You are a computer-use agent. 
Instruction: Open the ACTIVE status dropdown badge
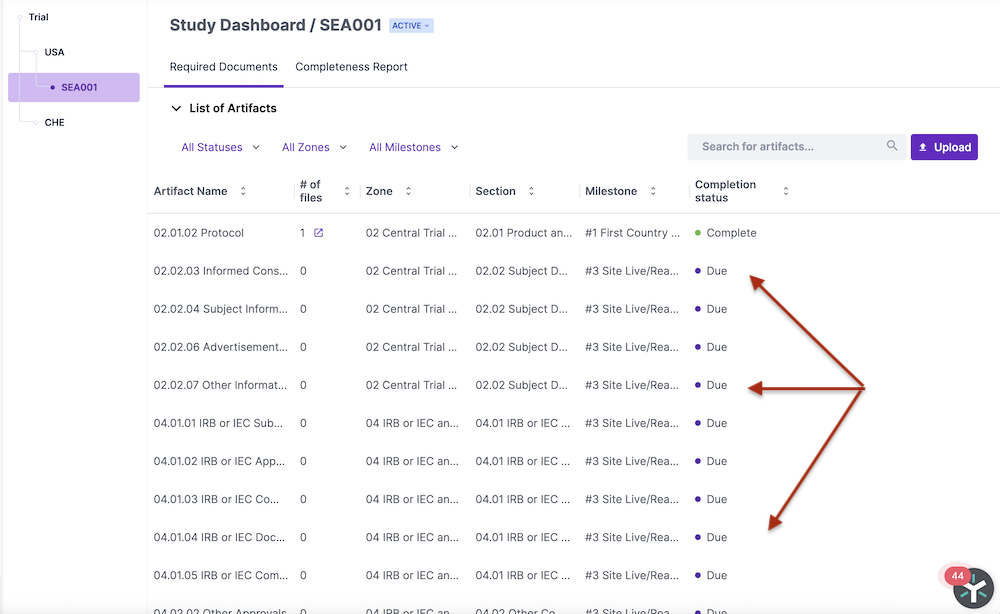(x=411, y=26)
